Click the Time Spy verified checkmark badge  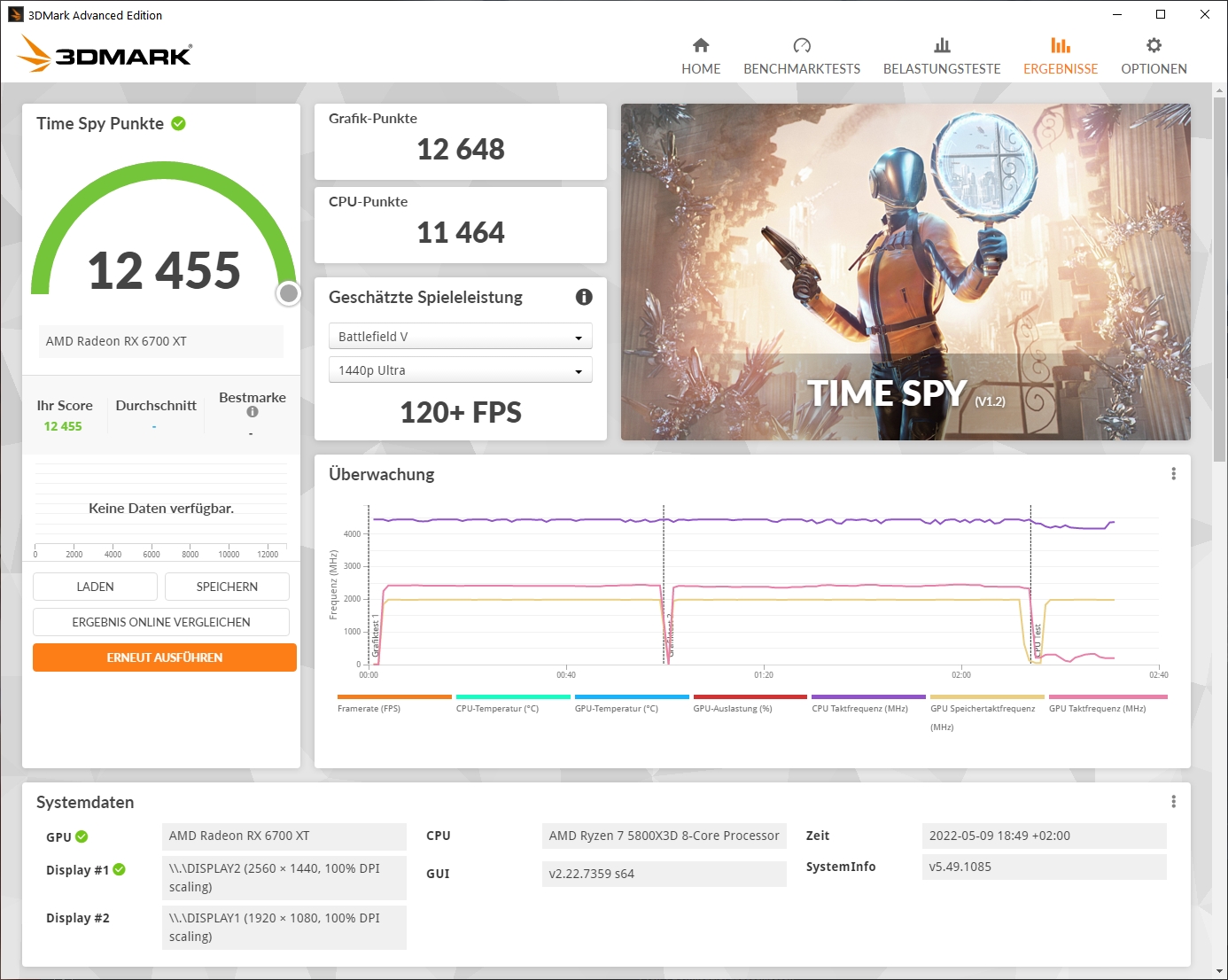click(179, 124)
